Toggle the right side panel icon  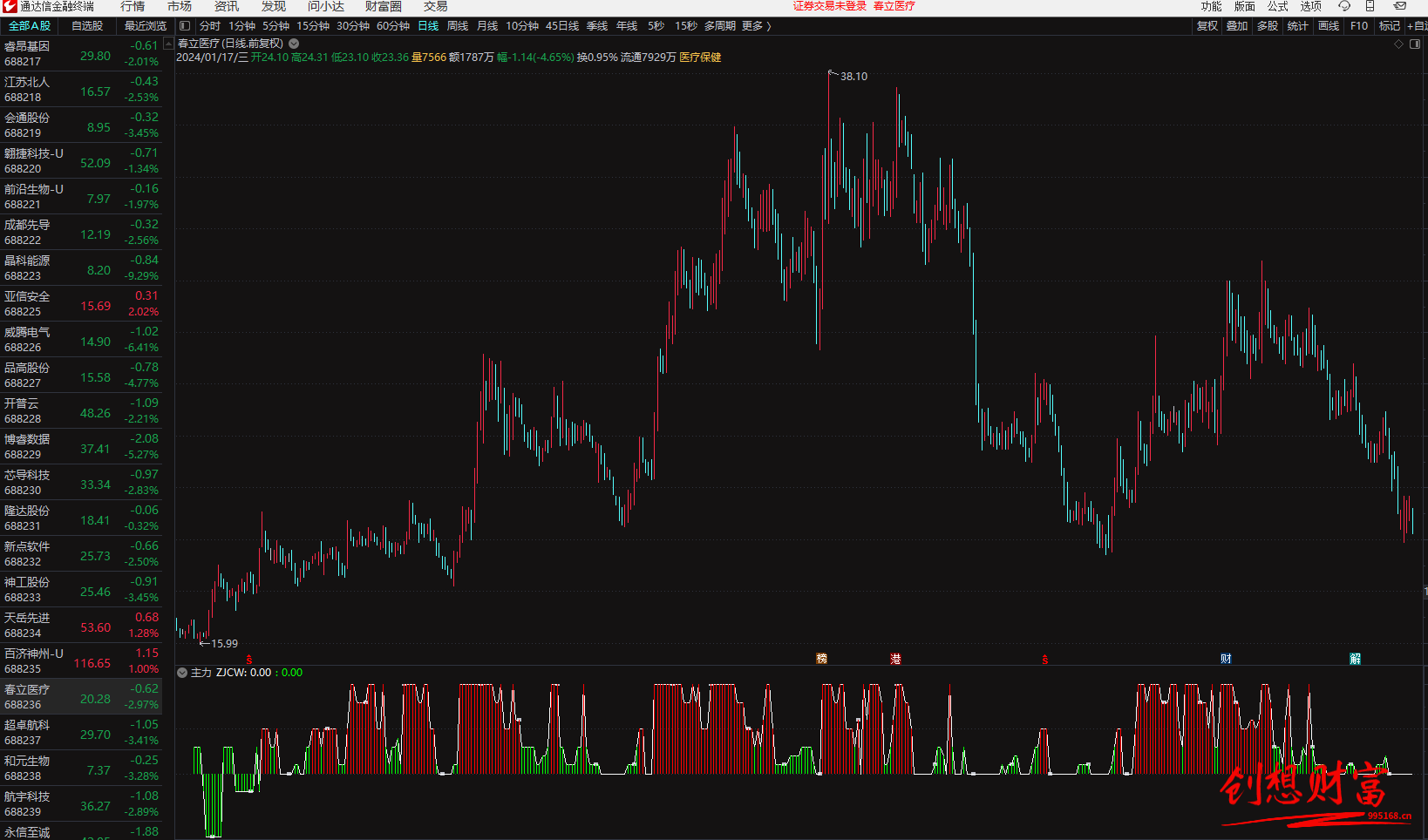coord(1415,44)
